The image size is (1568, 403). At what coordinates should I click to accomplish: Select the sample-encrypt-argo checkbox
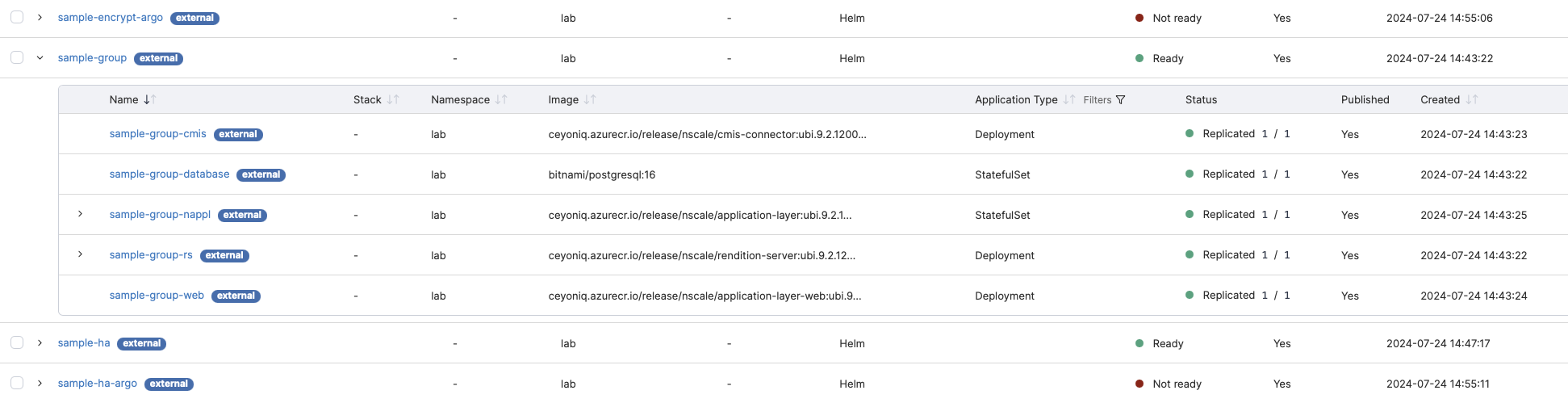[x=17, y=17]
